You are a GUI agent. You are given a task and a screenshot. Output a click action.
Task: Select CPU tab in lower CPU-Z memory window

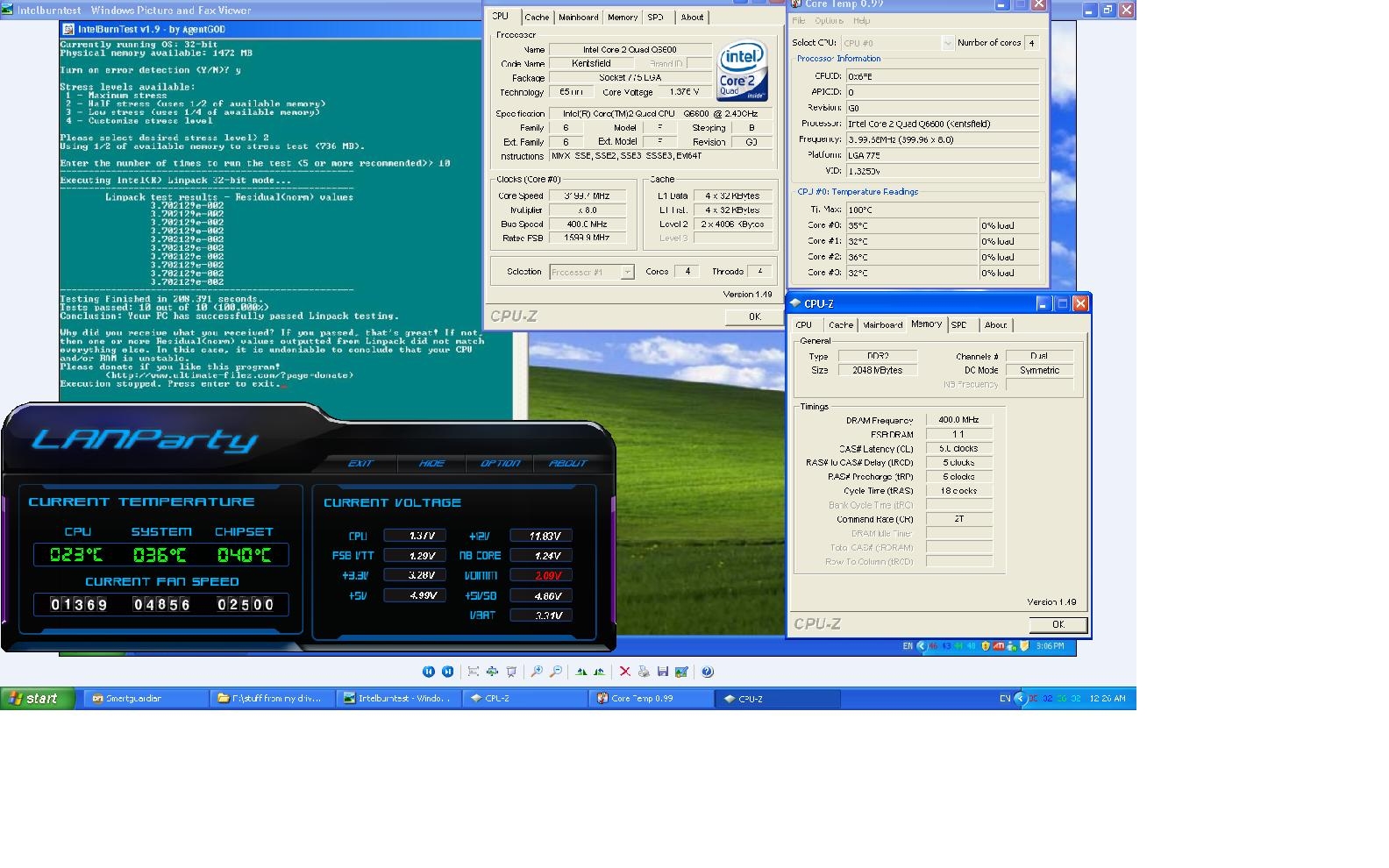click(x=804, y=325)
